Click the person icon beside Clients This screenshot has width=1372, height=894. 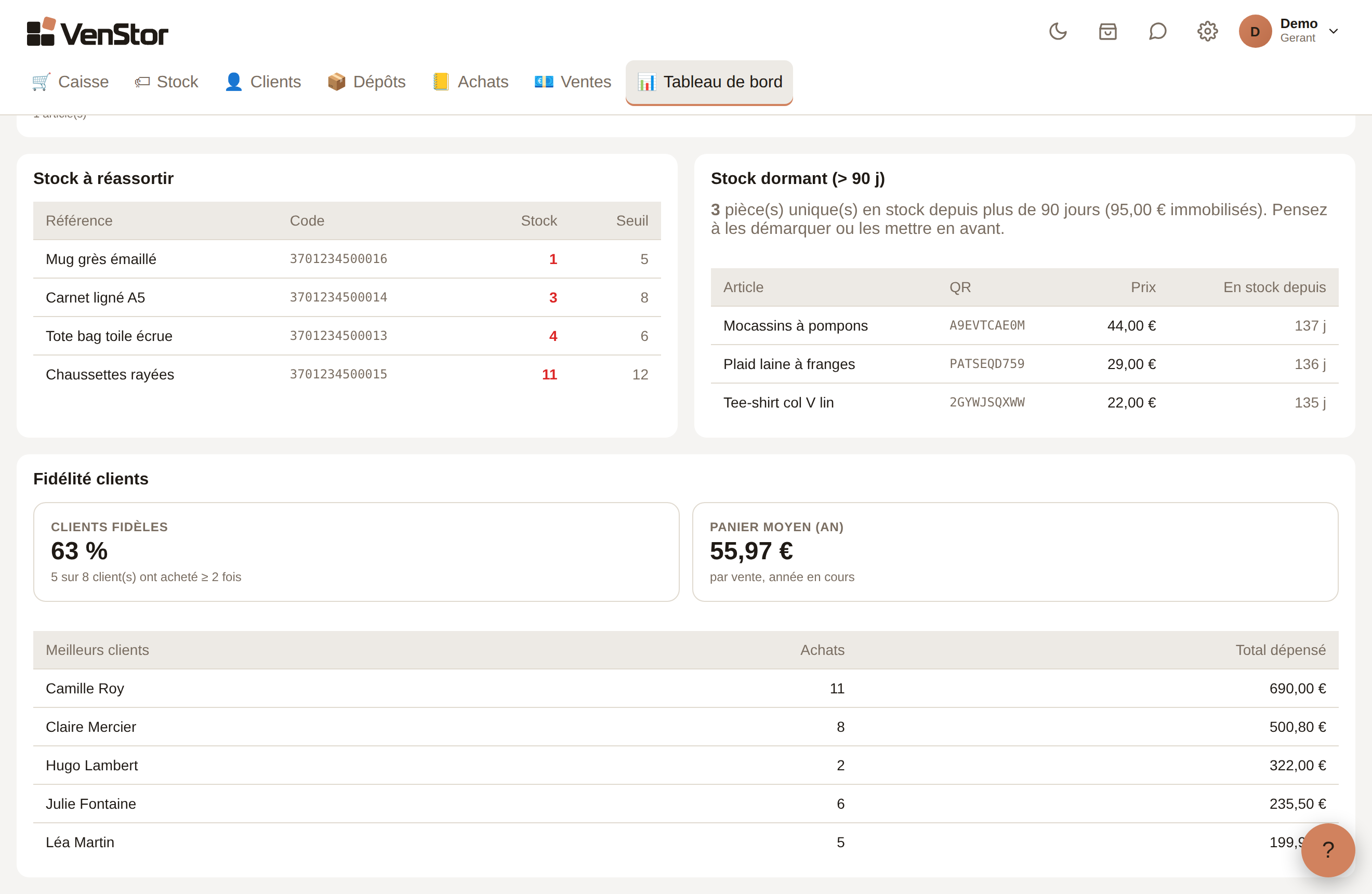(233, 82)
